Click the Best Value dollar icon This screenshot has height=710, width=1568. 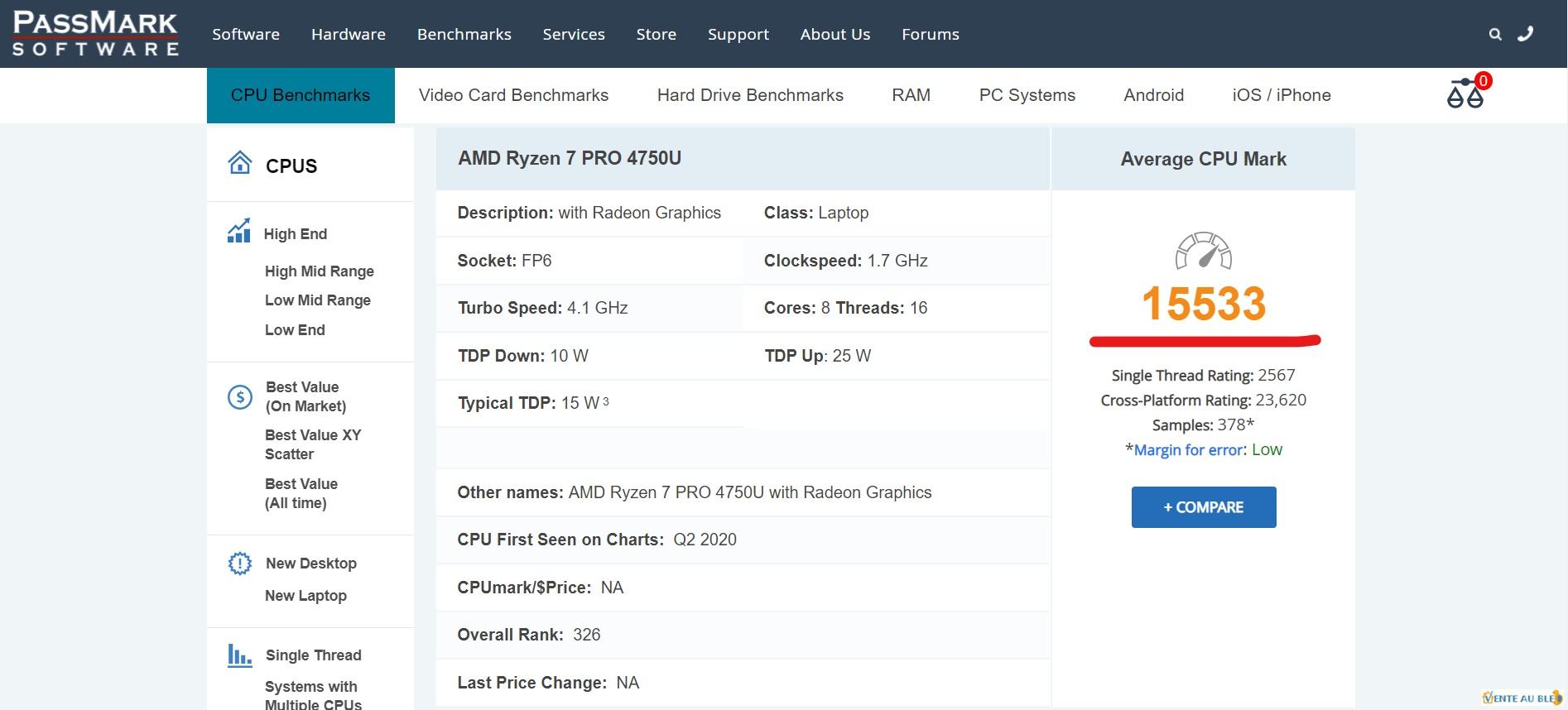(x=239, y=397)
